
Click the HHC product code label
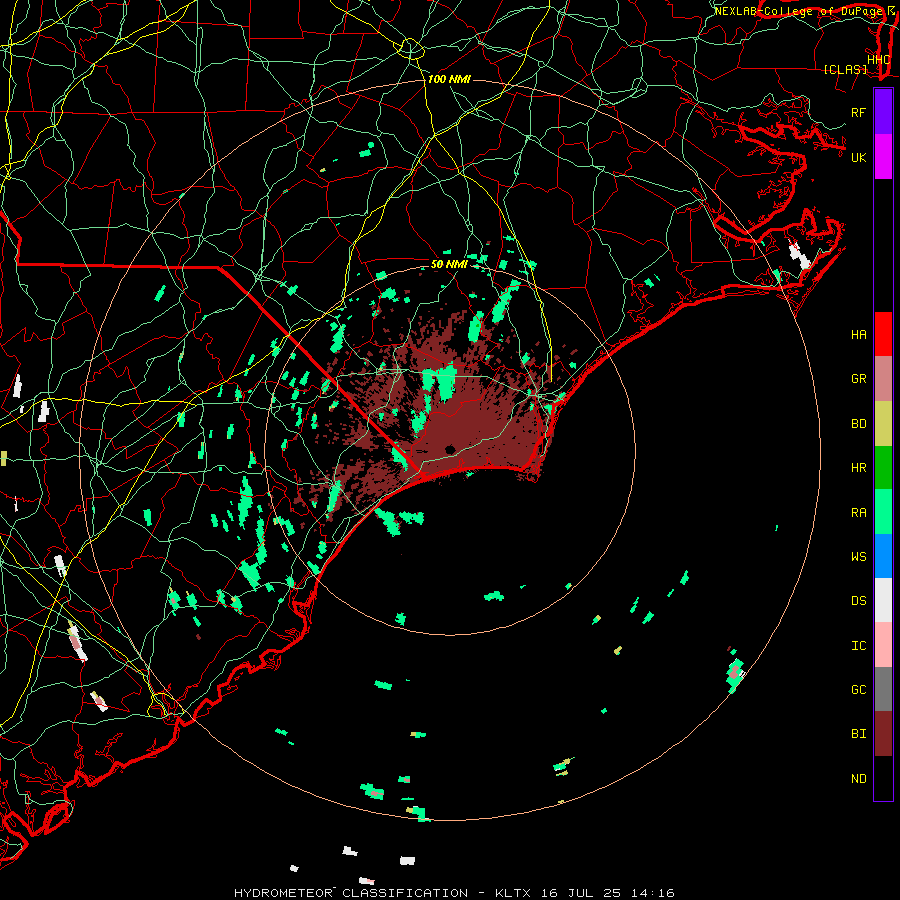click(x=879, y=60)
